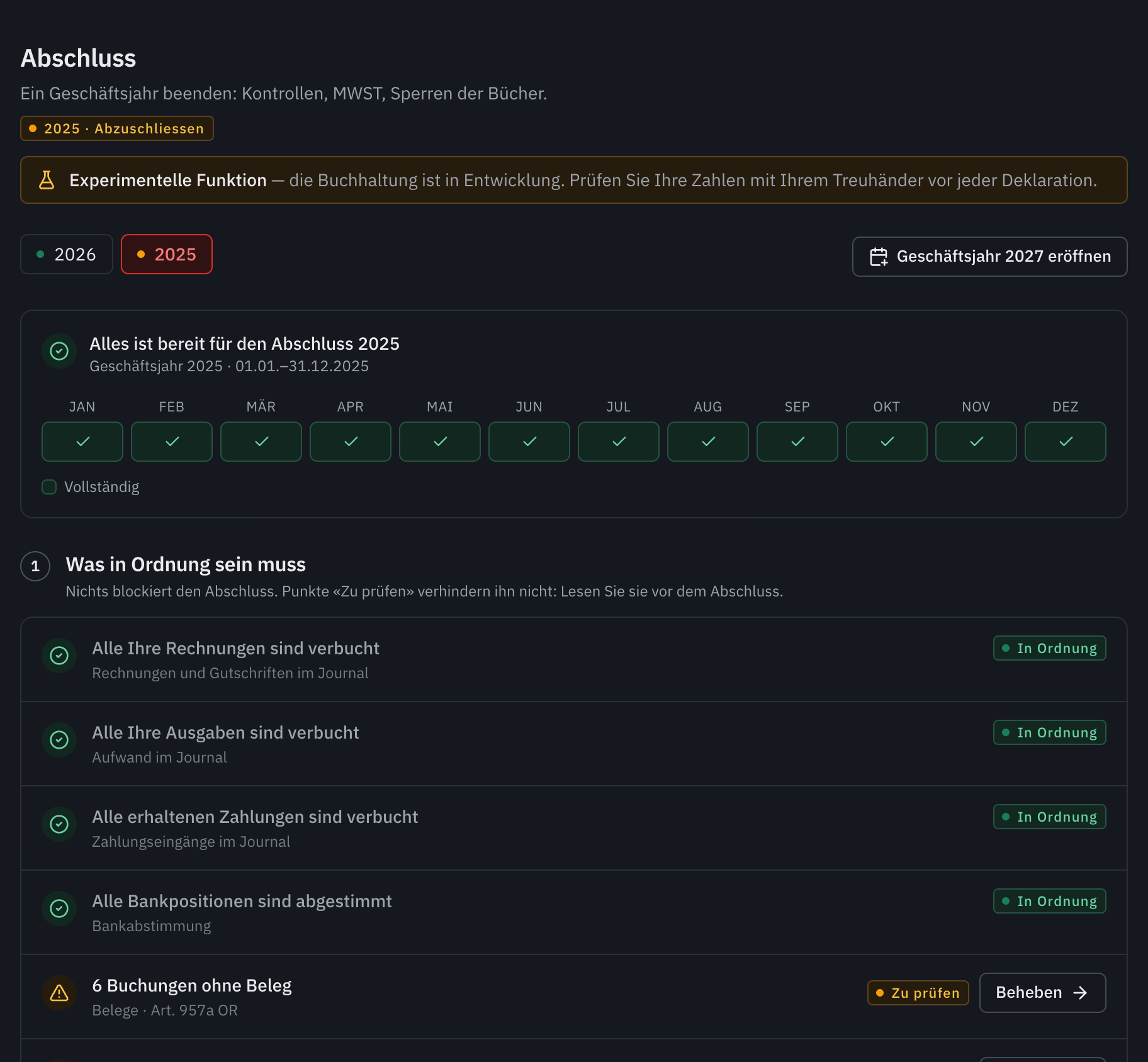The height and width of the screenshot is (1062, 1148).
Task: Switch to the 2025 fiscal year tab
Action: 167,254
